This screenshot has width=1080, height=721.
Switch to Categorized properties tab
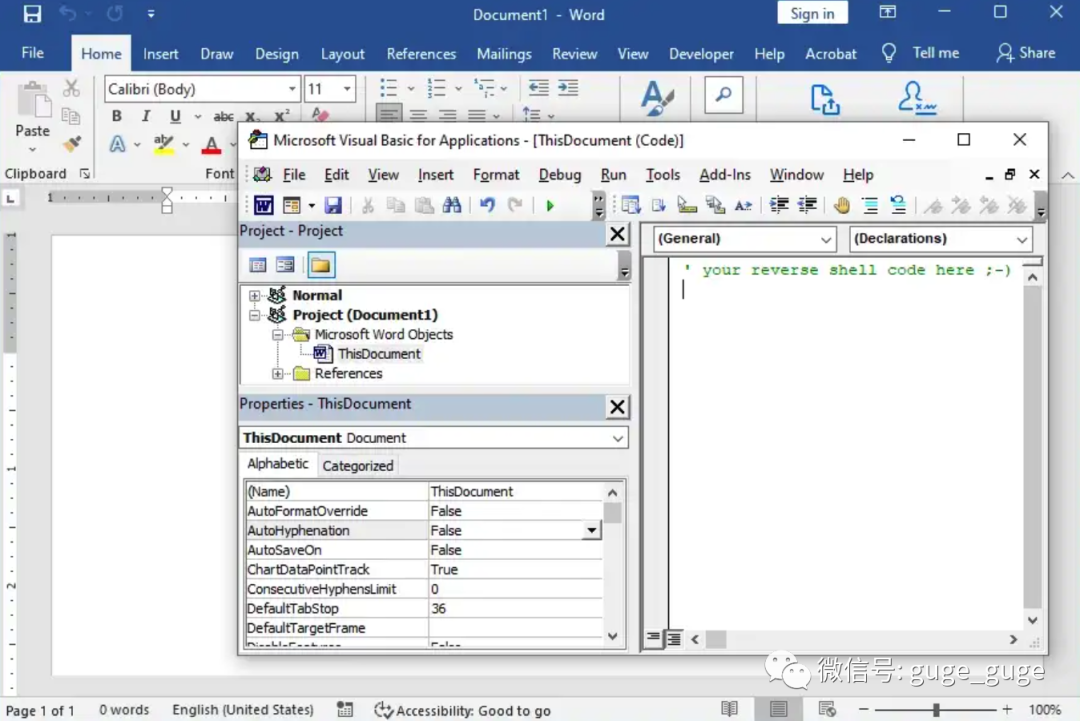pyautogui.click(x=357, y=466)
